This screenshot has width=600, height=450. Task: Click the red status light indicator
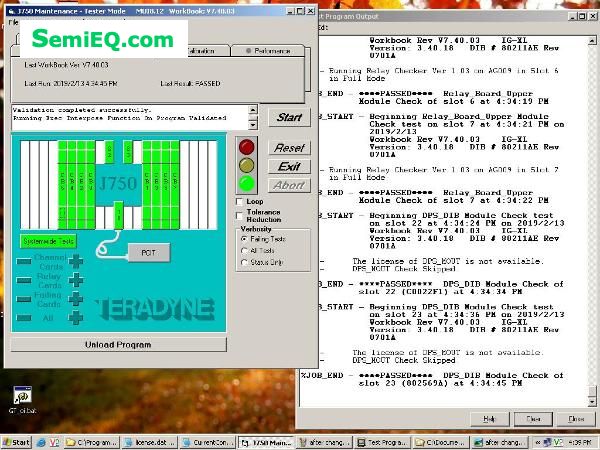tap(246, 147)
